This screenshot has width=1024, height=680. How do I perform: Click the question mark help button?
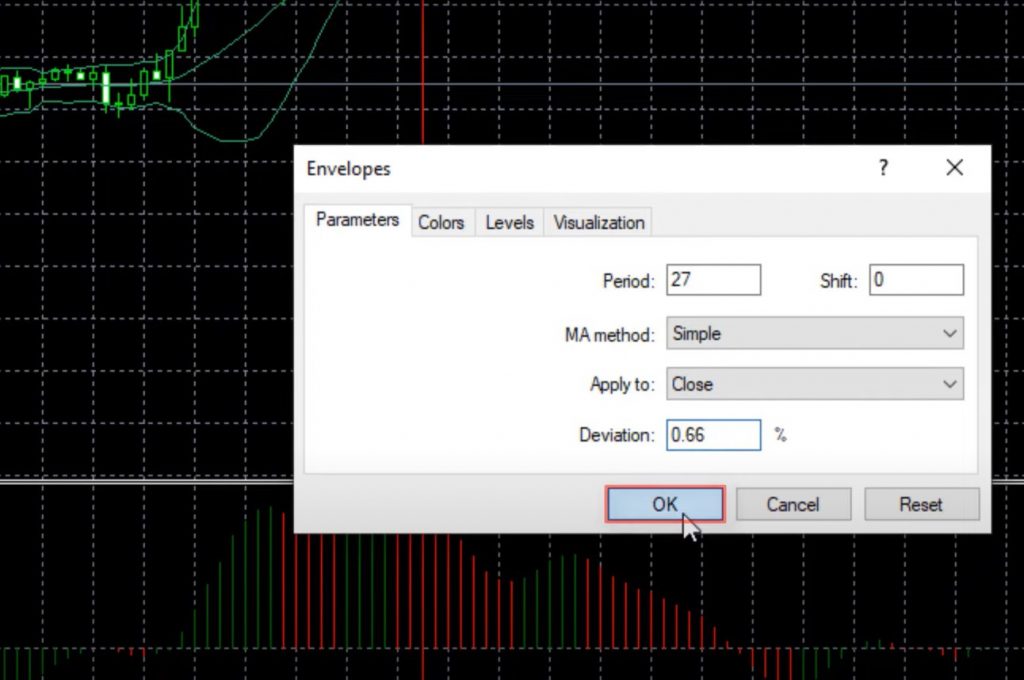click(x=883, y=168)
